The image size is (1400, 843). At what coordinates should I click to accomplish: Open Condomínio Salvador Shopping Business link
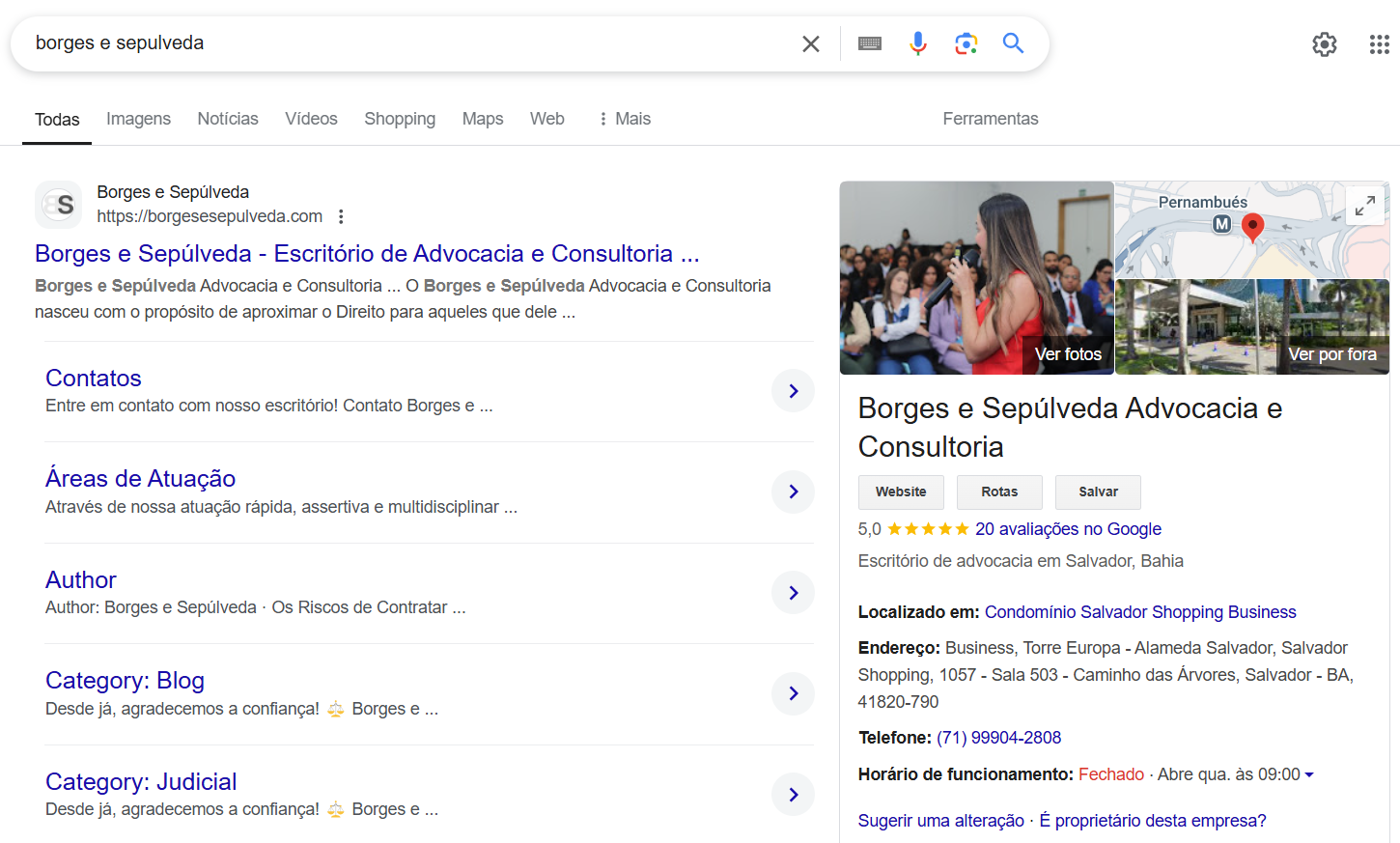1140,612
